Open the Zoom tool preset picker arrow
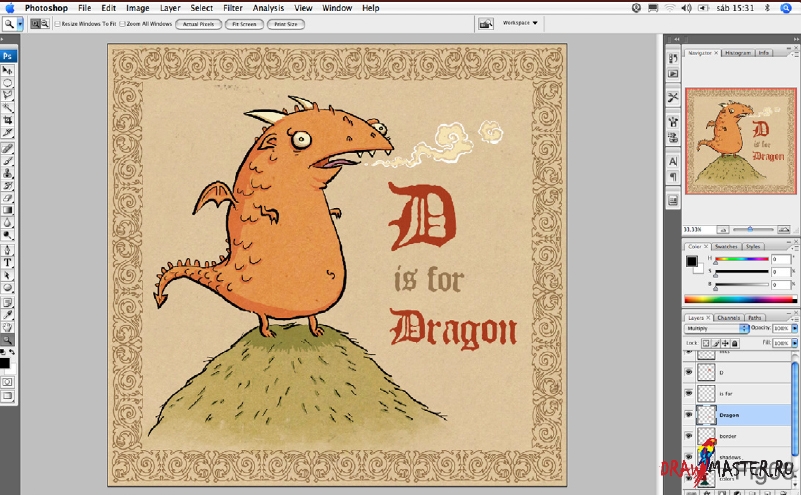Screen dimensions: 801x495 point(20,23)
